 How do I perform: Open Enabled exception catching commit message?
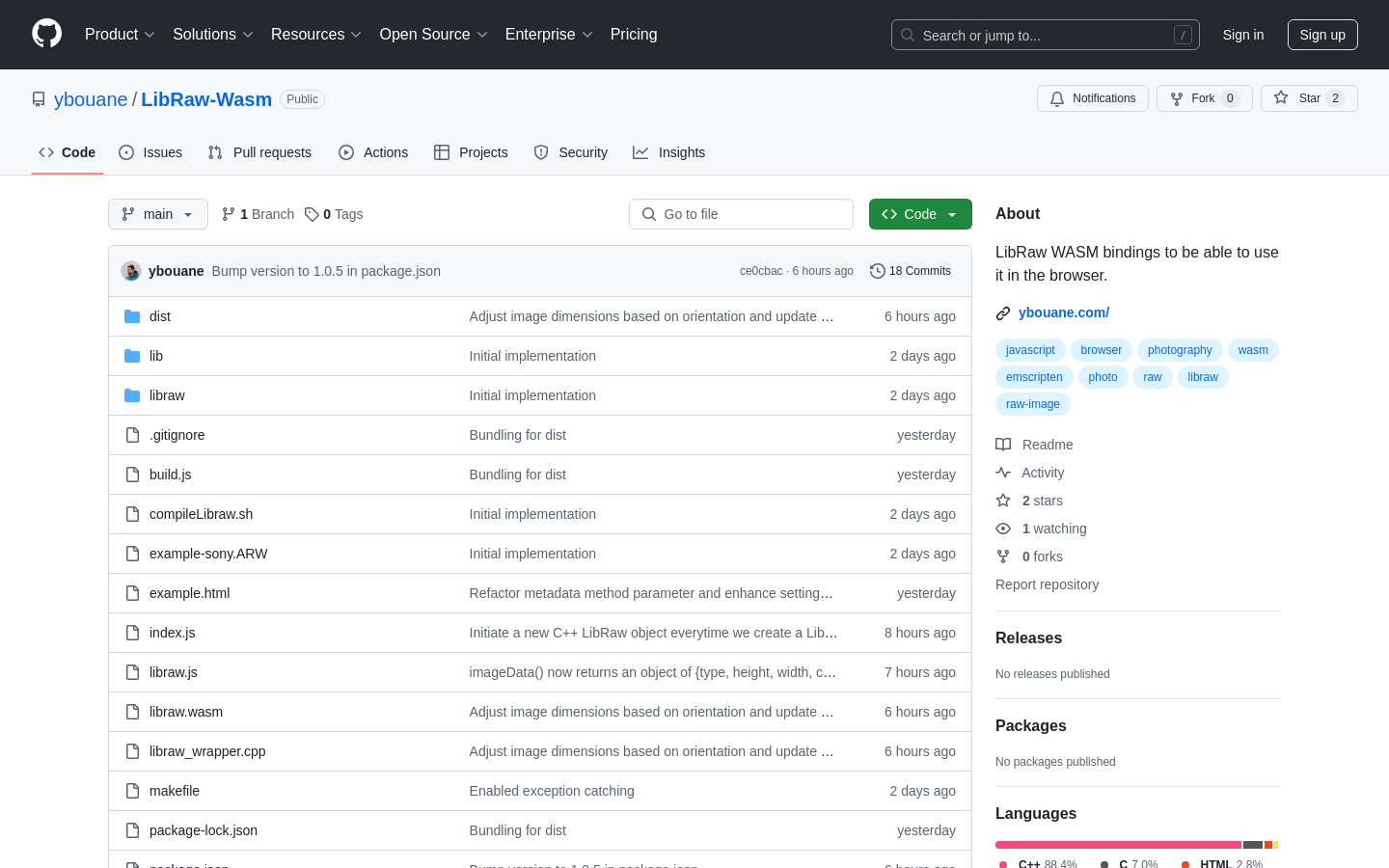[552, 791]
